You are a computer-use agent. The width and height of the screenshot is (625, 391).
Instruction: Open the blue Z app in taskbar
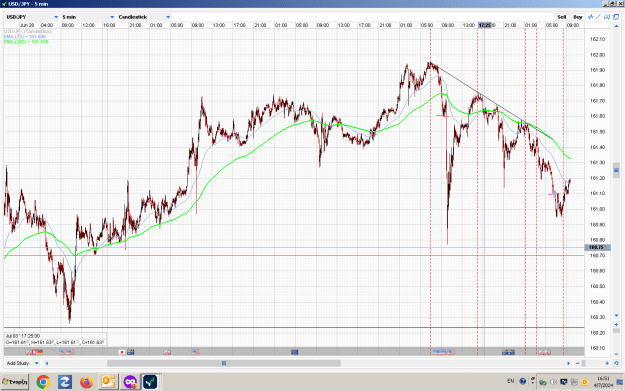click(x=65, y=382)
